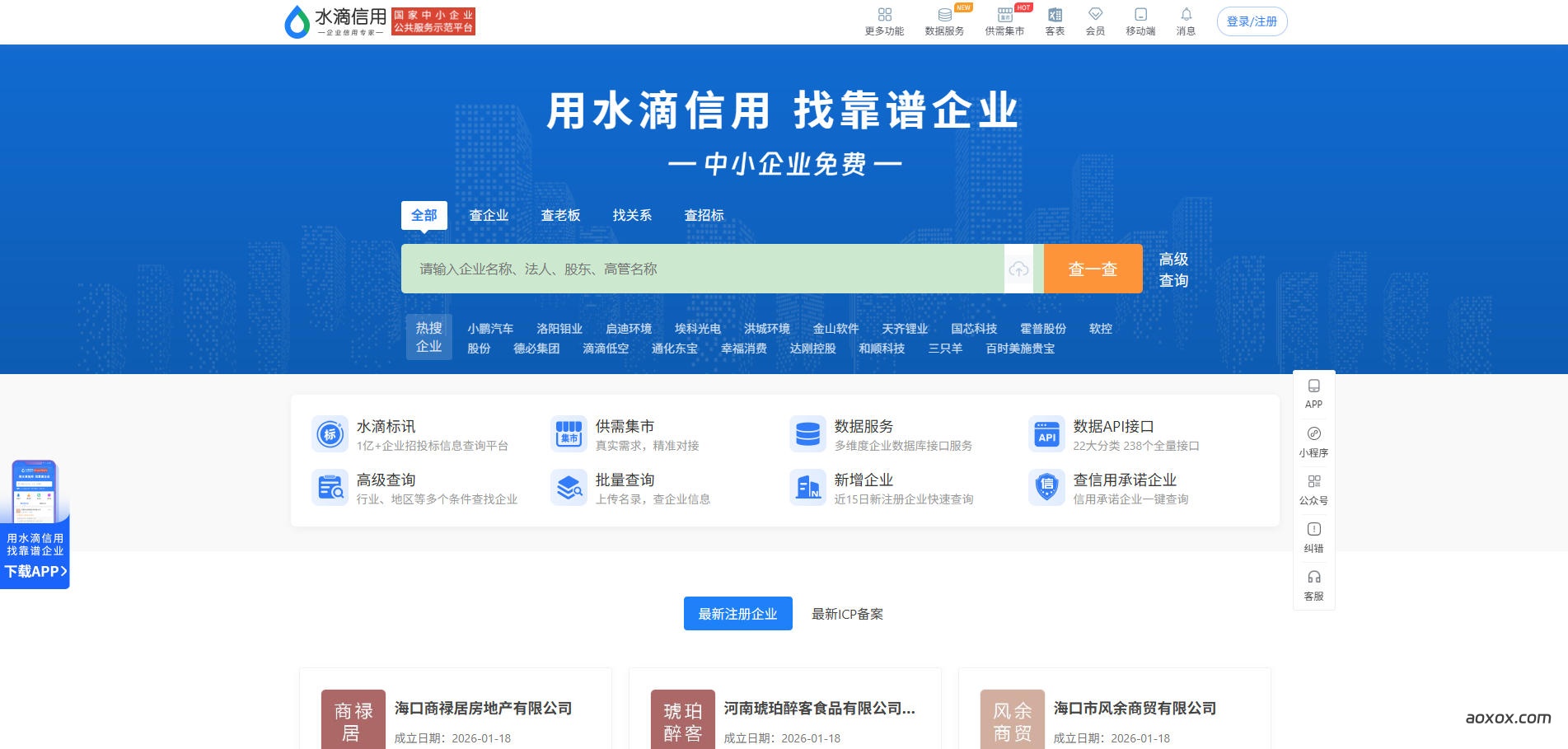This screenshot has height=749, width=1568.
Task: Click the 更多功能 grid icon
Action: pyautogui.click(x=884, y=16)
